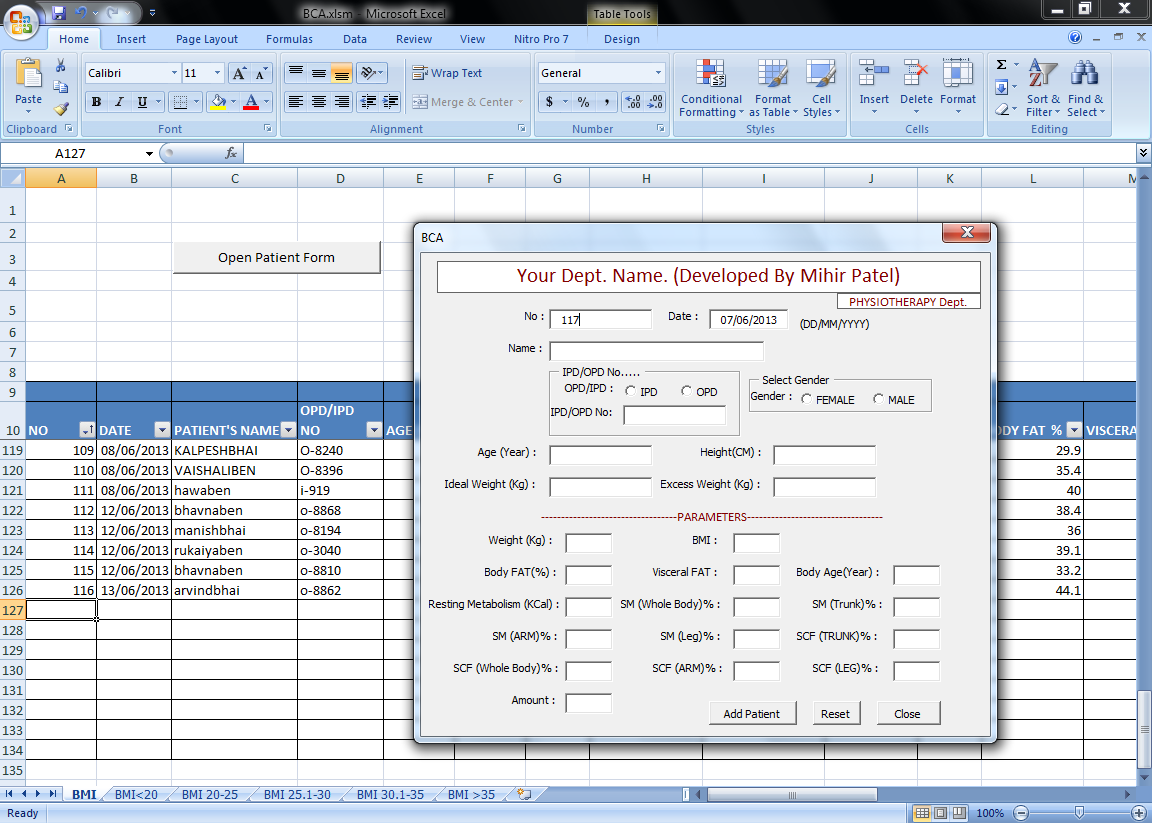The height and width of the screenshot is (823, 1152).
Task: Click the Borders icon
Action: click(180, 102)
